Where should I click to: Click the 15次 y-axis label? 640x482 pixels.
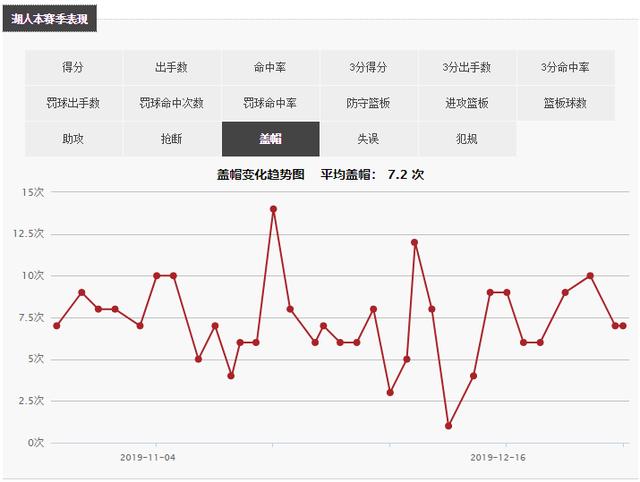pyautogui.click(x=33, y=192)
